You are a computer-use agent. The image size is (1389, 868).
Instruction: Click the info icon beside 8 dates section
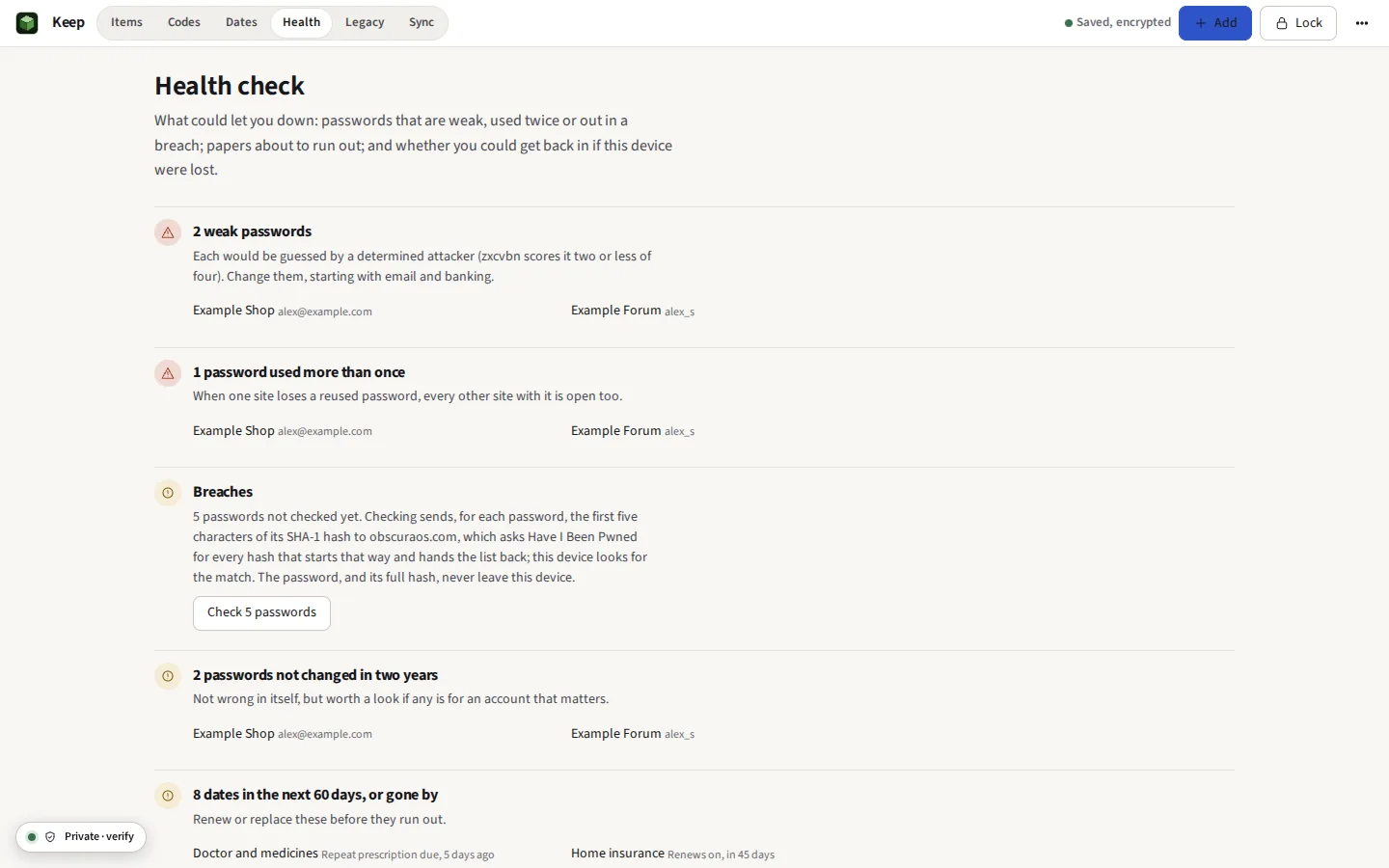coord(168,796)
